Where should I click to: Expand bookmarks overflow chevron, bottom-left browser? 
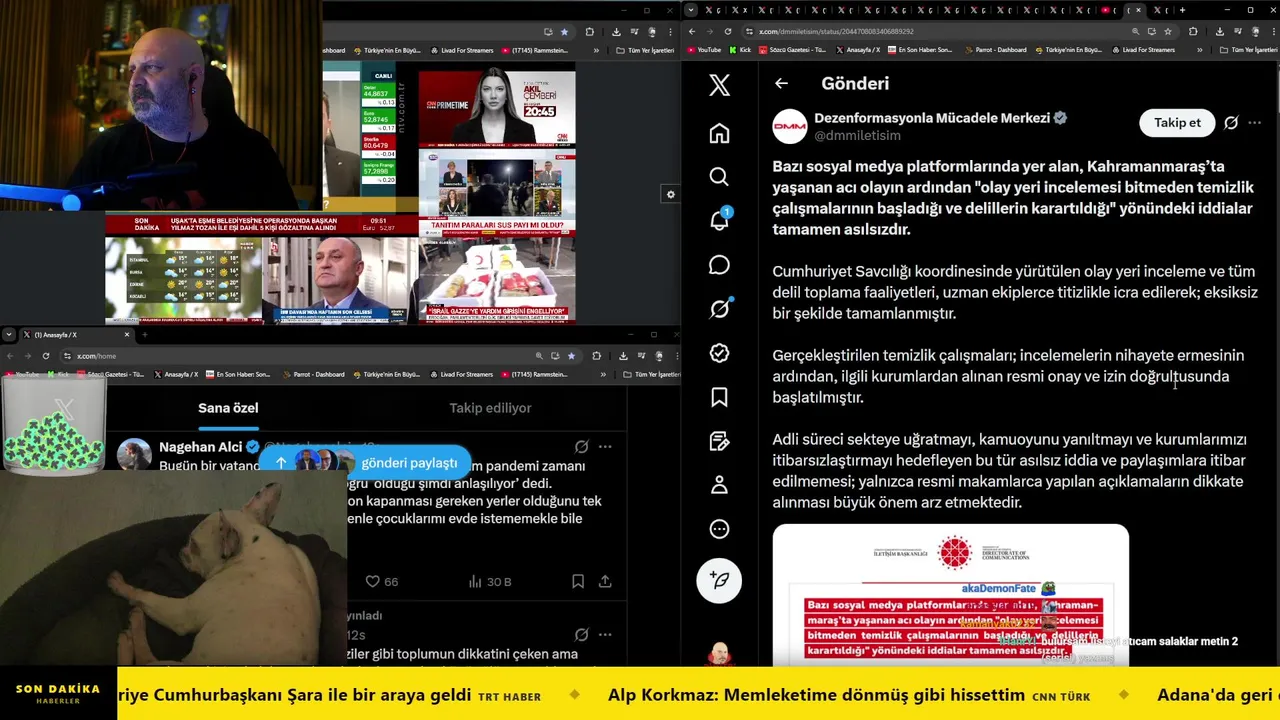click(603, 374)
